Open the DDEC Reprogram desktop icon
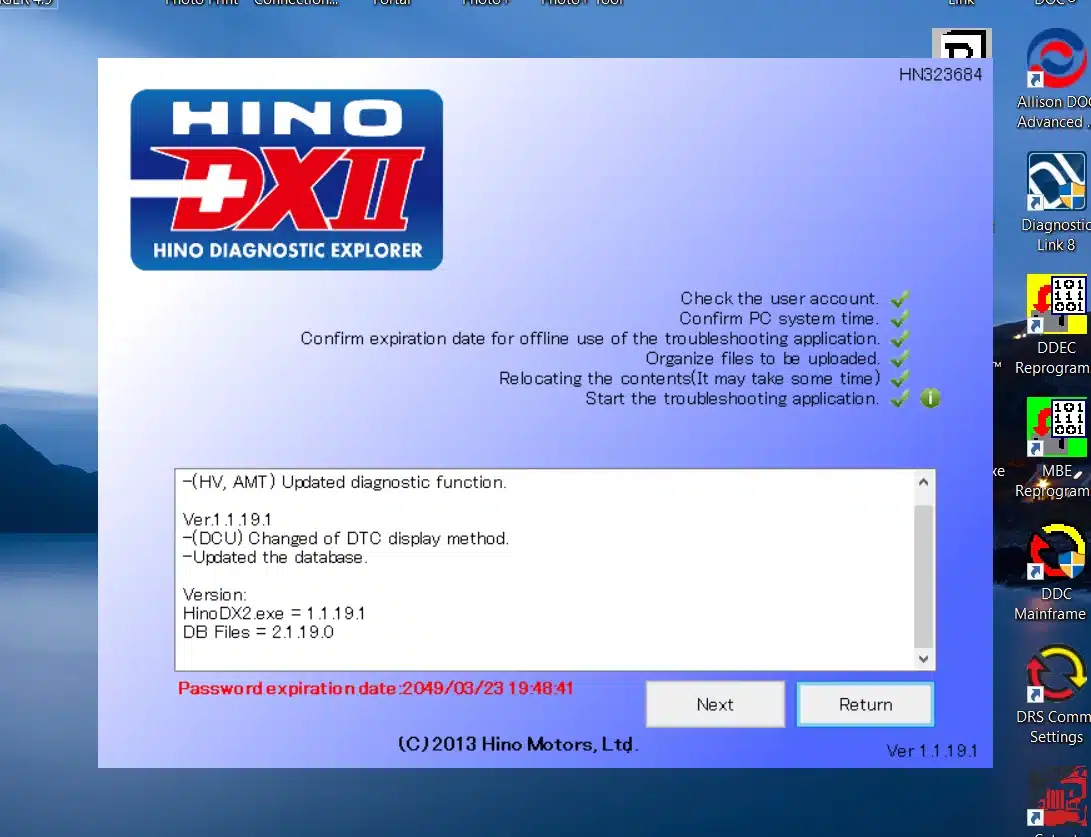The height and width of the screenshot is (837, 1091). 1056,305
